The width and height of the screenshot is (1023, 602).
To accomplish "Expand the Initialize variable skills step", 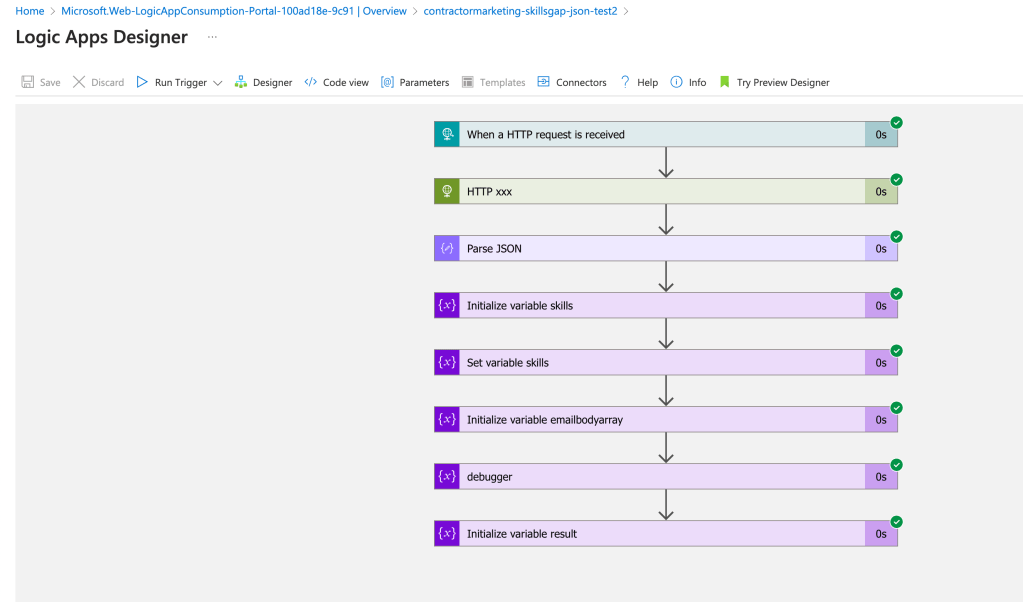I will pos(665,305).
